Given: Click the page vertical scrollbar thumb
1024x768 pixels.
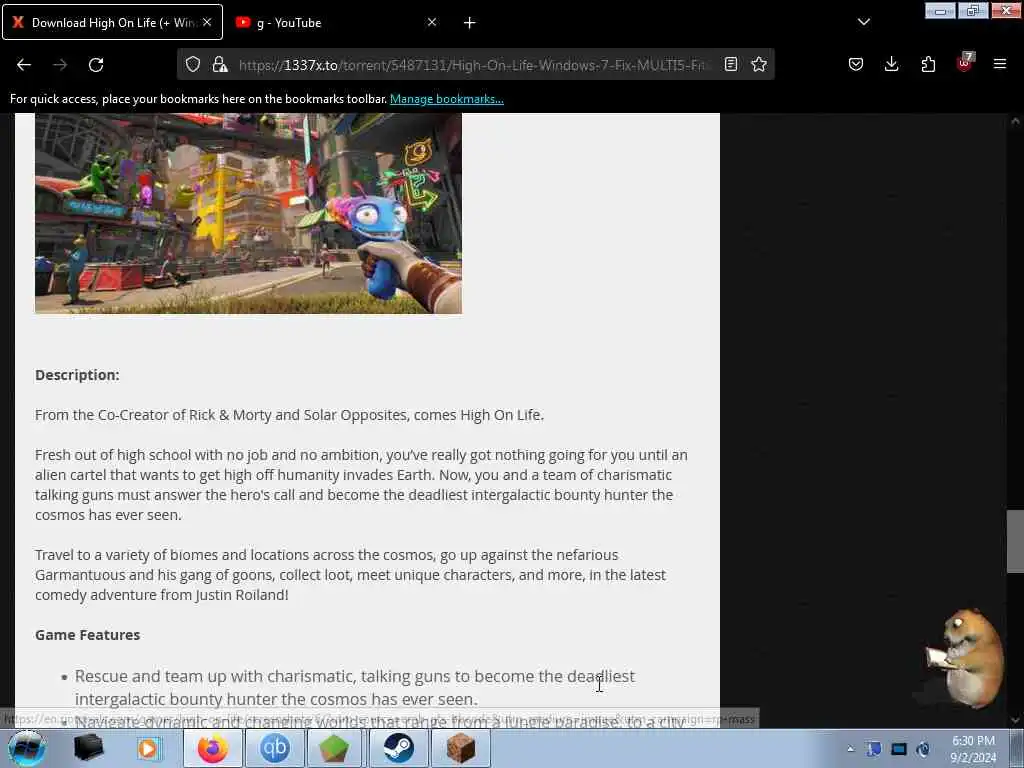Looking at the screenshot, I should click(x=1015, y=541).
